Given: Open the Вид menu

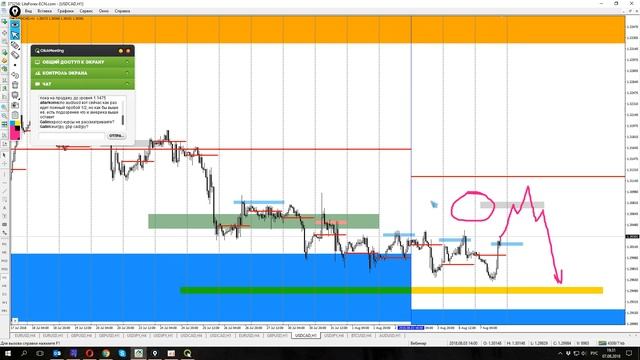Looking at the screenshot, I should coord(28,11).
